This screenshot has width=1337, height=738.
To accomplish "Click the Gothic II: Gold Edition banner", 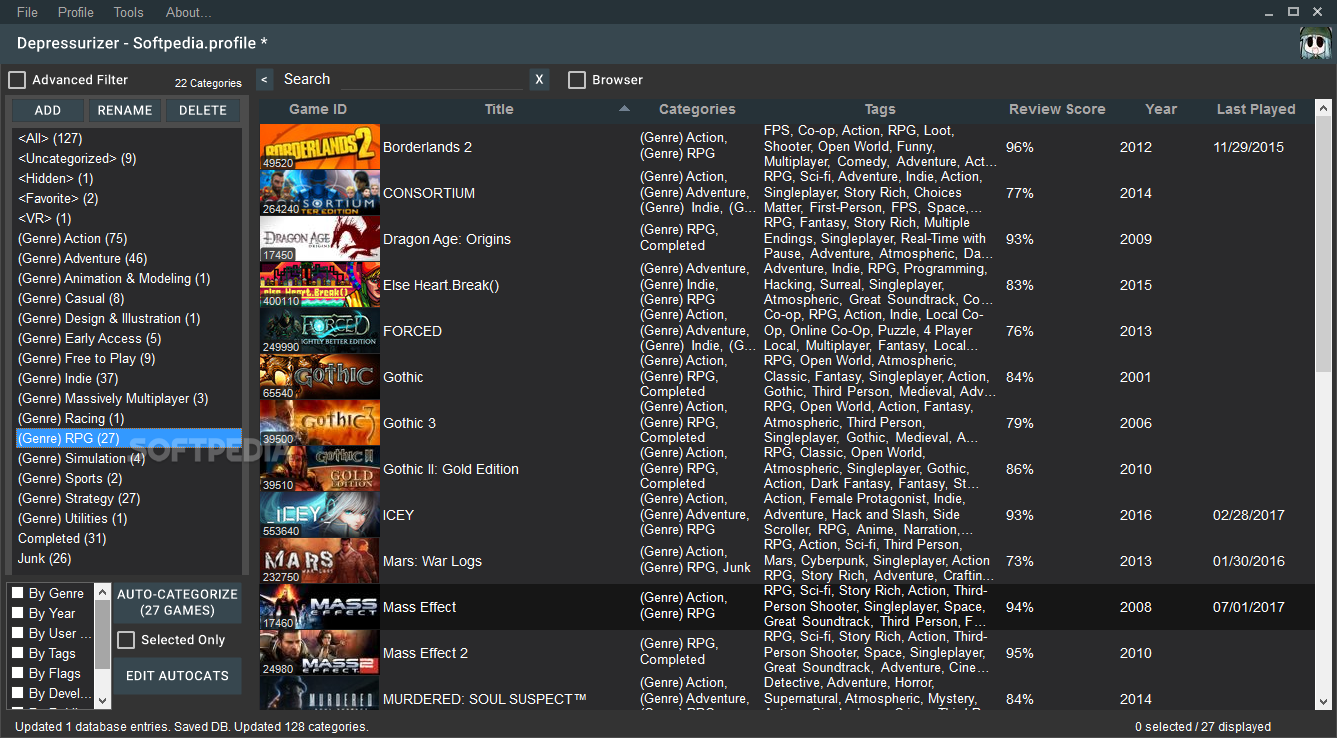I will click(x=320, y=469).
